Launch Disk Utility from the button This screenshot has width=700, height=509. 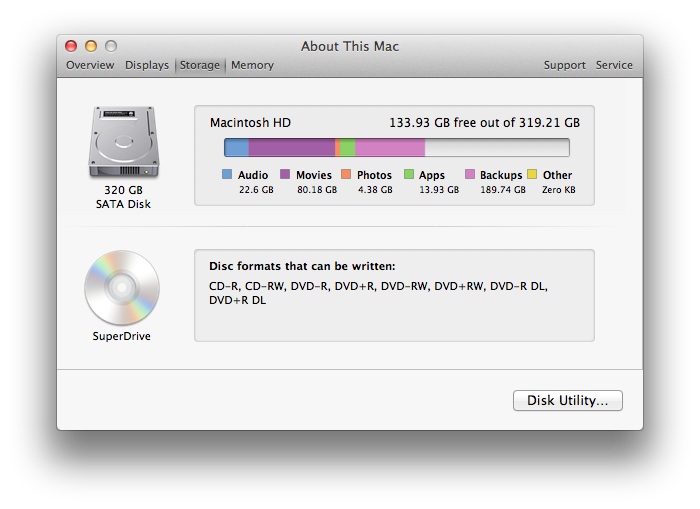click(x=567, y=401)
